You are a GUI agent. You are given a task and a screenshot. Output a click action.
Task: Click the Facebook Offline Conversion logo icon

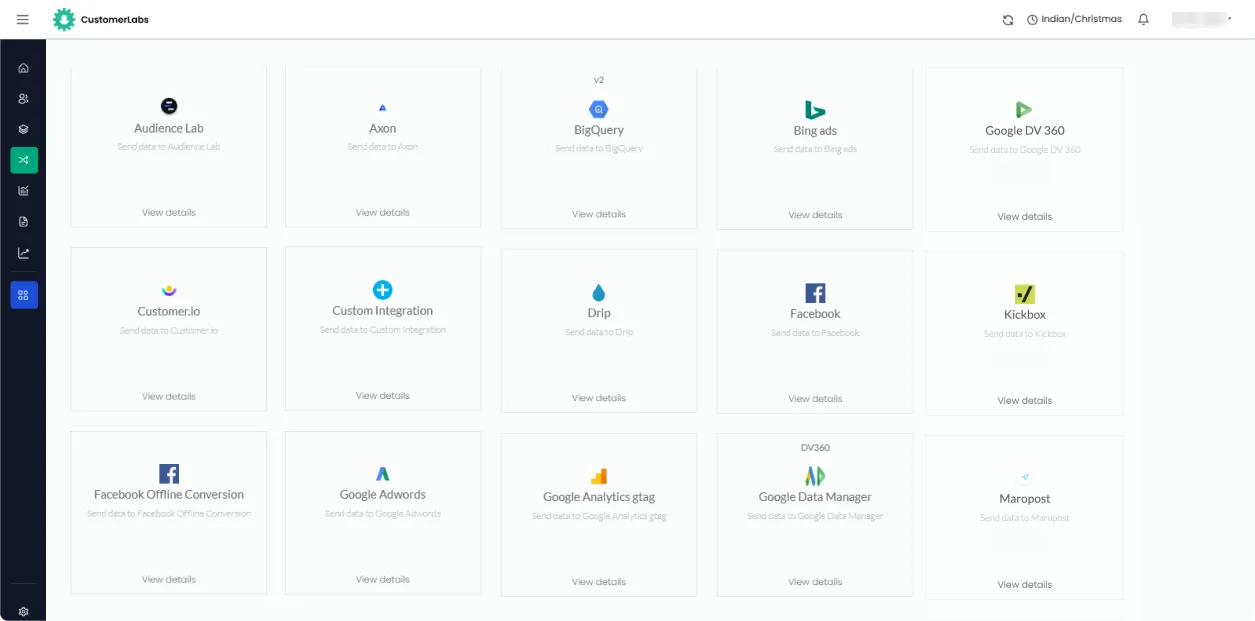click(x=169, y=474)
